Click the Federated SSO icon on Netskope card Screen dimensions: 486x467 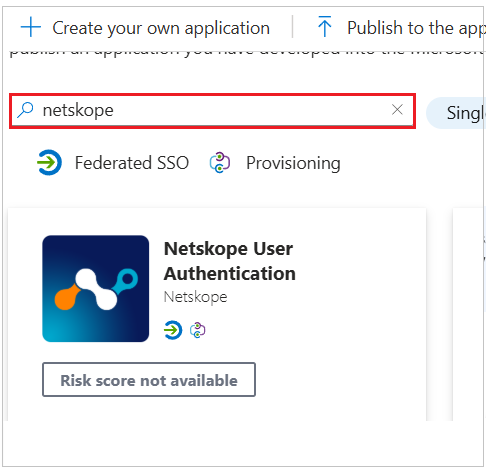pyautogui.click(x=173, y=330)
